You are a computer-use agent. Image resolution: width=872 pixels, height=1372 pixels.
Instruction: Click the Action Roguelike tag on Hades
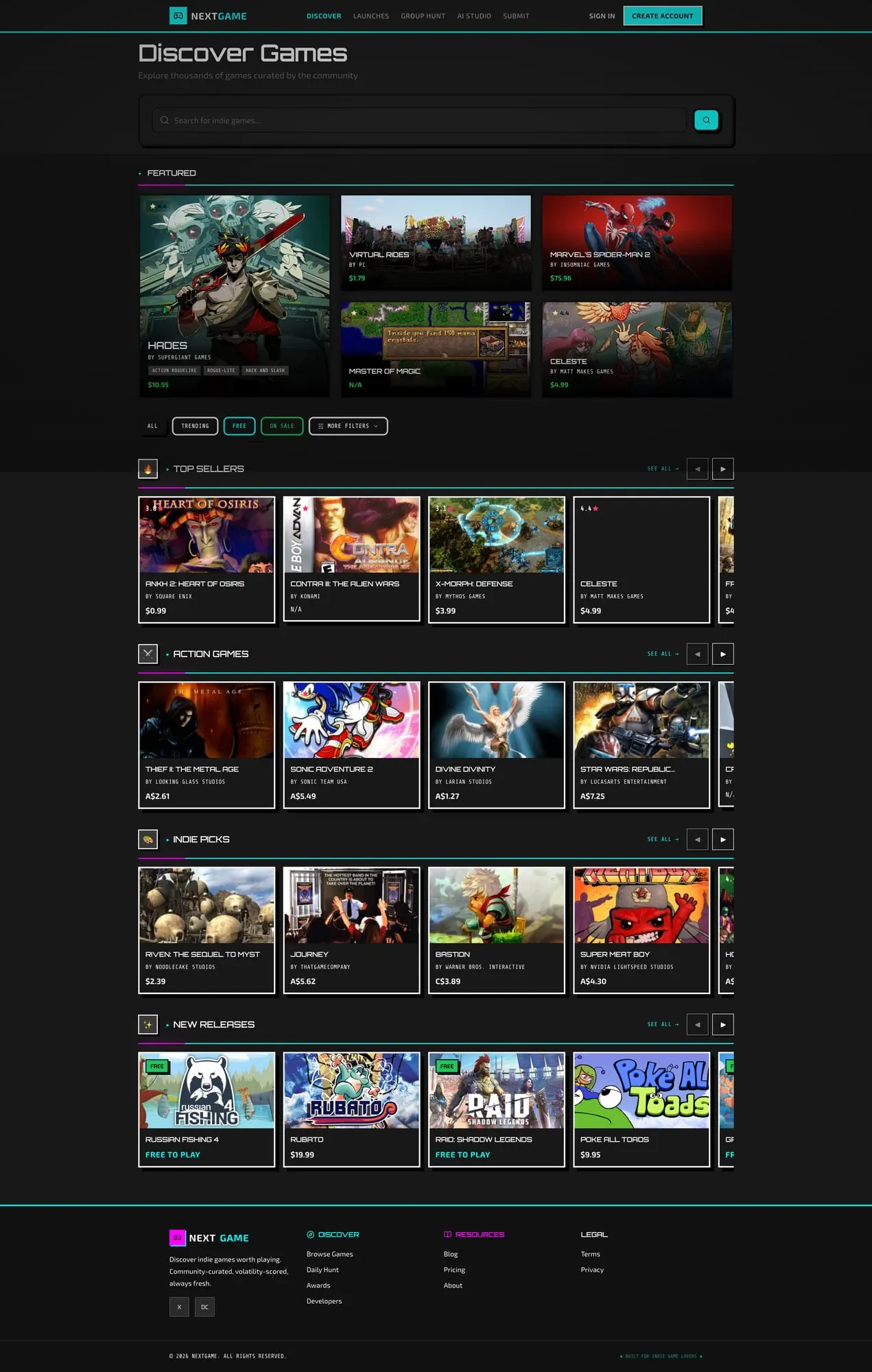(174, 370)
